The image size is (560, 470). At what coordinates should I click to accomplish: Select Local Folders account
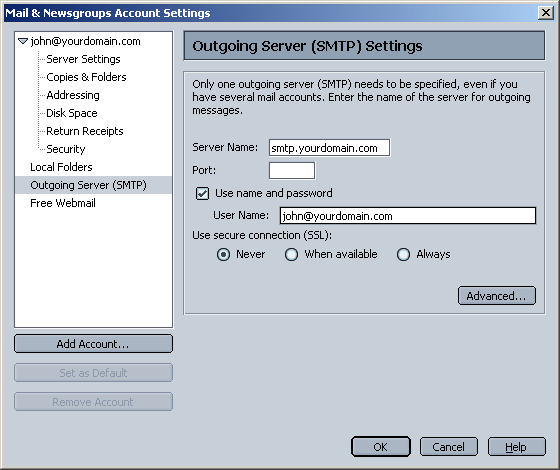61,167
